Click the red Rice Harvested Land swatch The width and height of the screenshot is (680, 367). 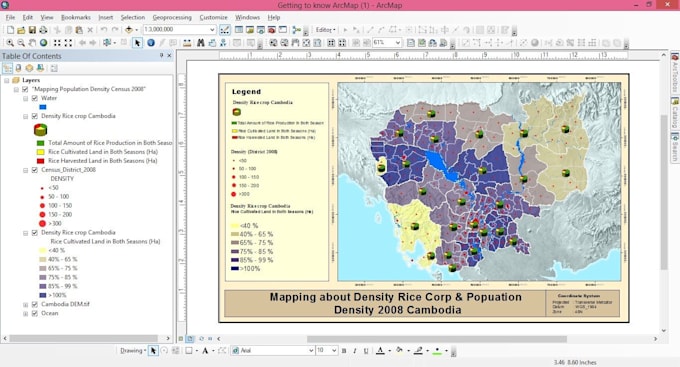[x=40, y=161]
